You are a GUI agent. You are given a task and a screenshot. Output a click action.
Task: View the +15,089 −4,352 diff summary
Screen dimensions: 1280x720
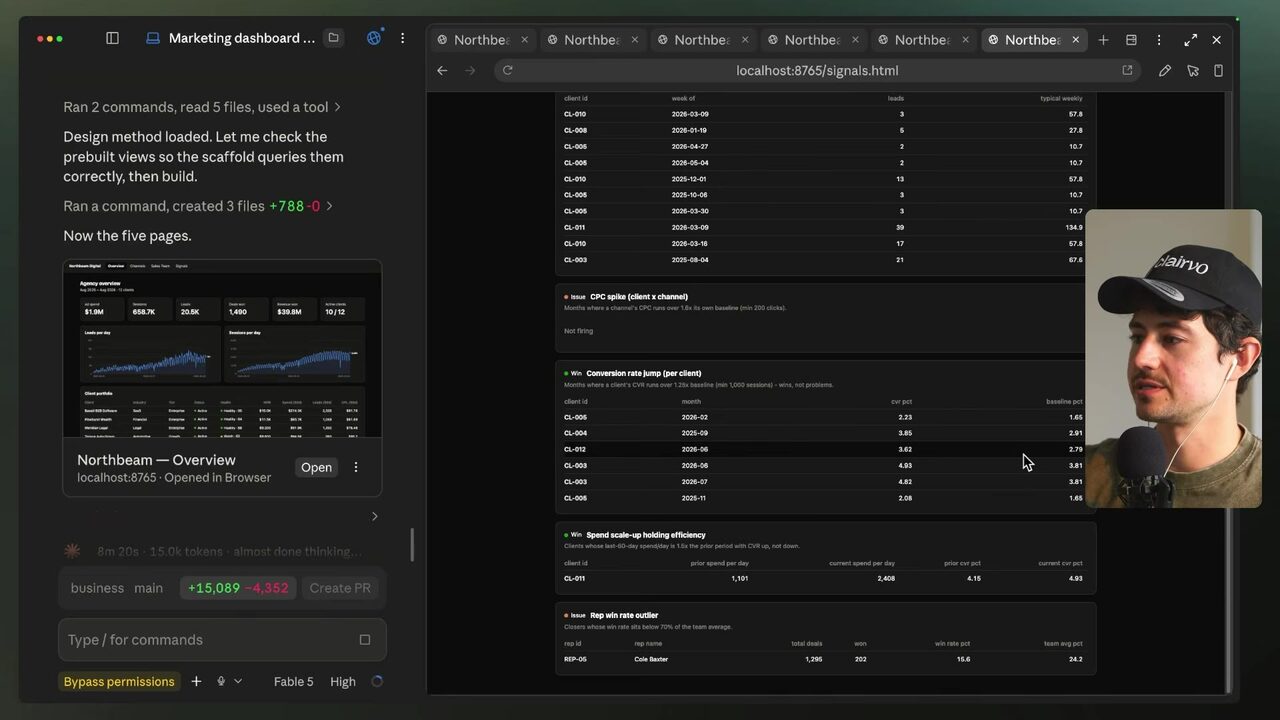tap(238, 588)
